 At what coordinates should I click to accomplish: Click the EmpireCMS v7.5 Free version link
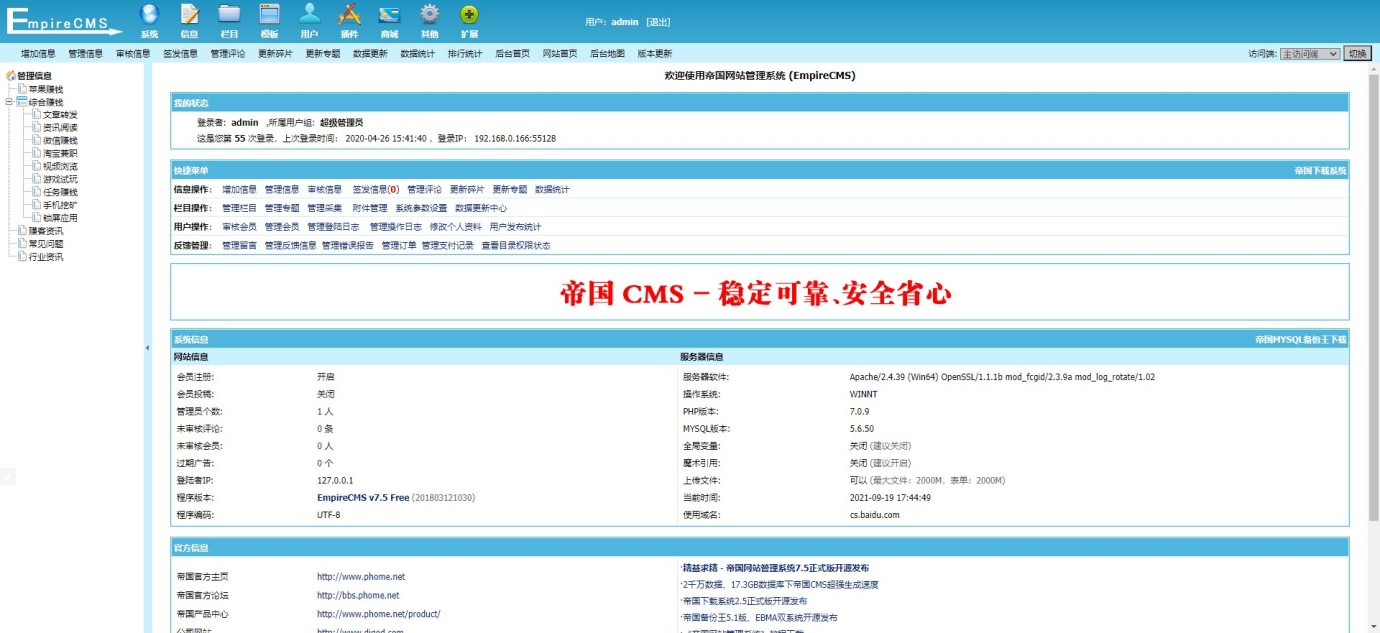(363, 497)
